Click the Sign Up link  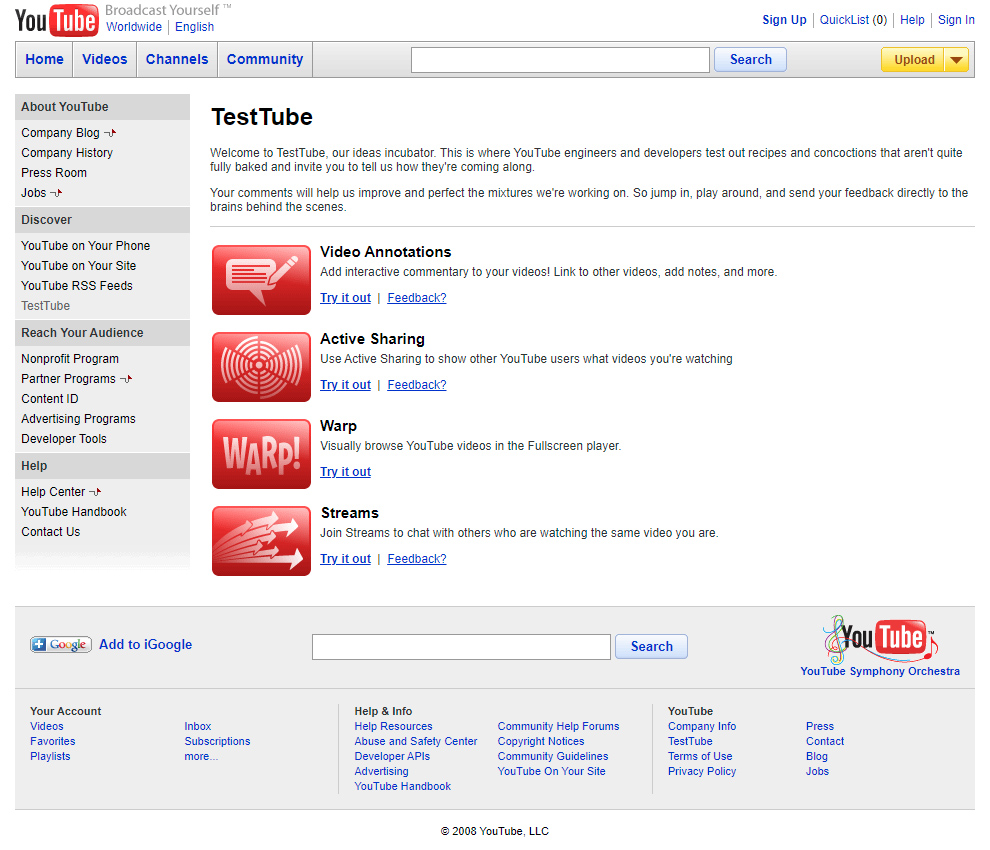(784, 20)
